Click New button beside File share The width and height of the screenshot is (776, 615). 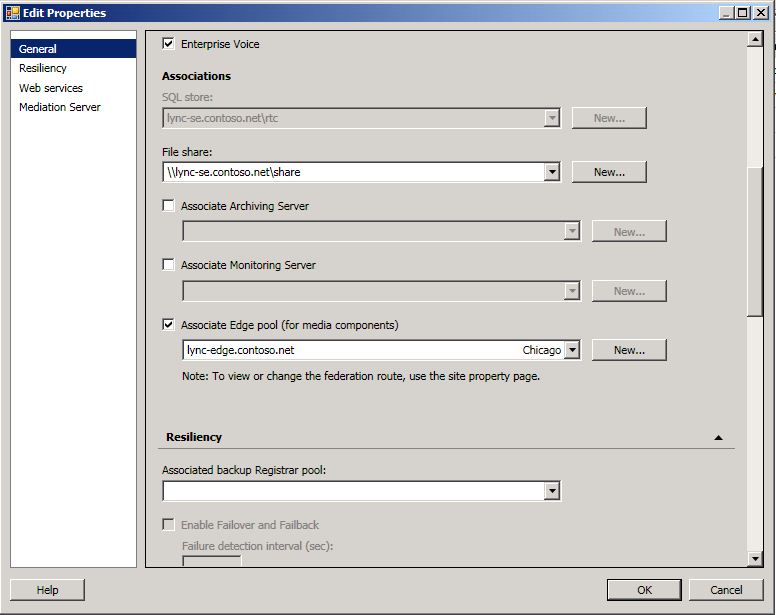click(609, 172)
